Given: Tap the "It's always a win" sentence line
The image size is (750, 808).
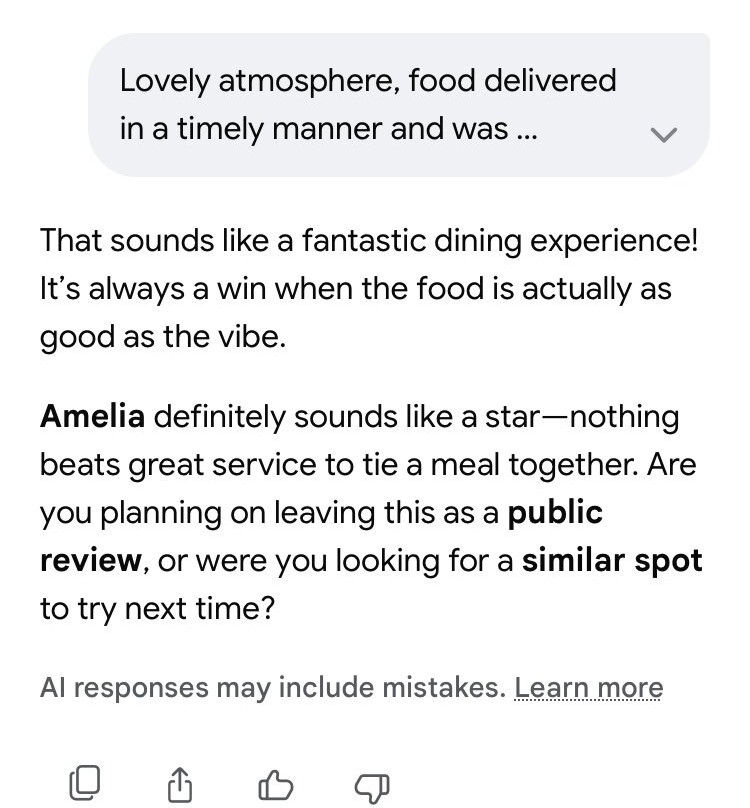Looking at the screenshot, I should pyautogui.click(x=355, y=289).
